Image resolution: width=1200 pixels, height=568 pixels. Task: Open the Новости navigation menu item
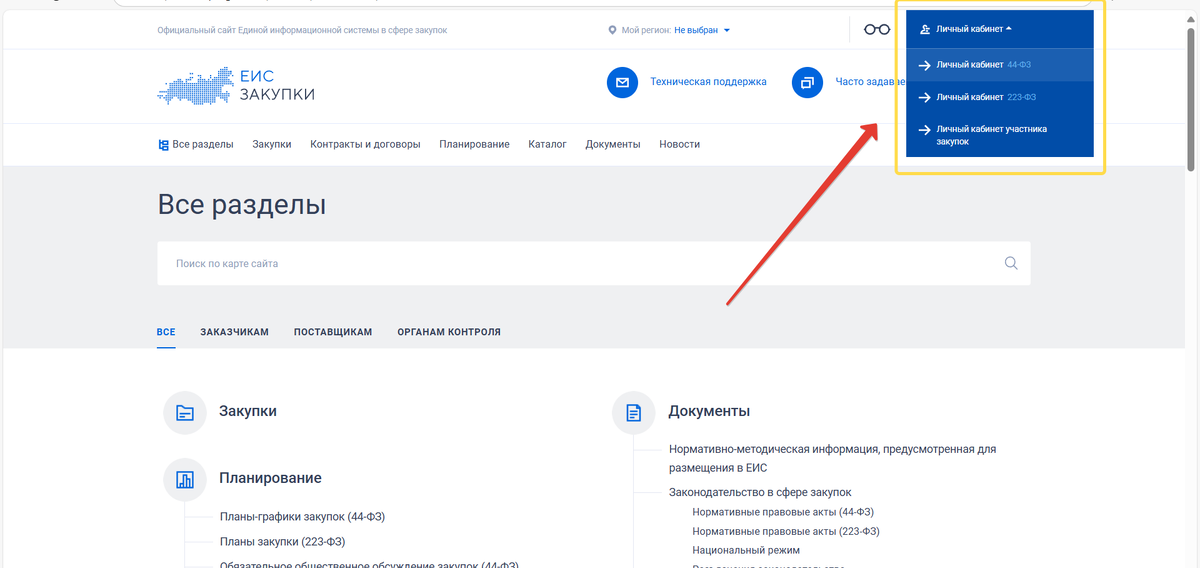click(679, 144)
